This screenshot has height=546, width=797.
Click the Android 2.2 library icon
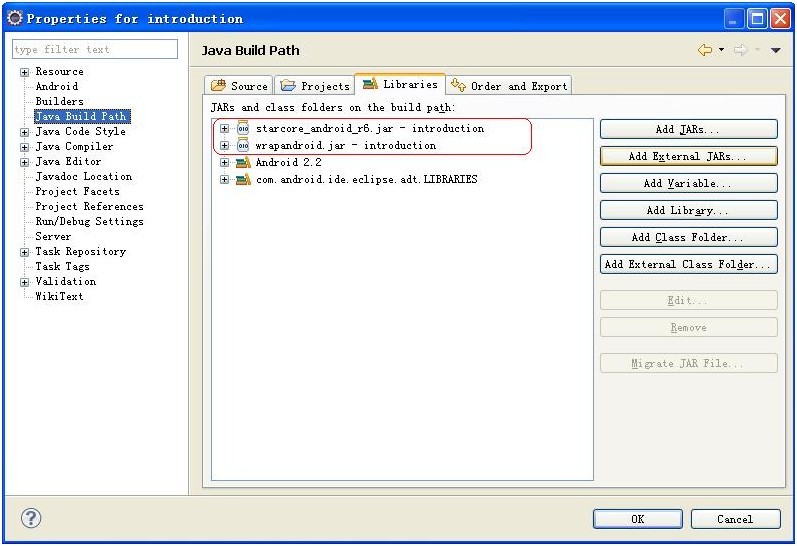(x=243, y=163)
